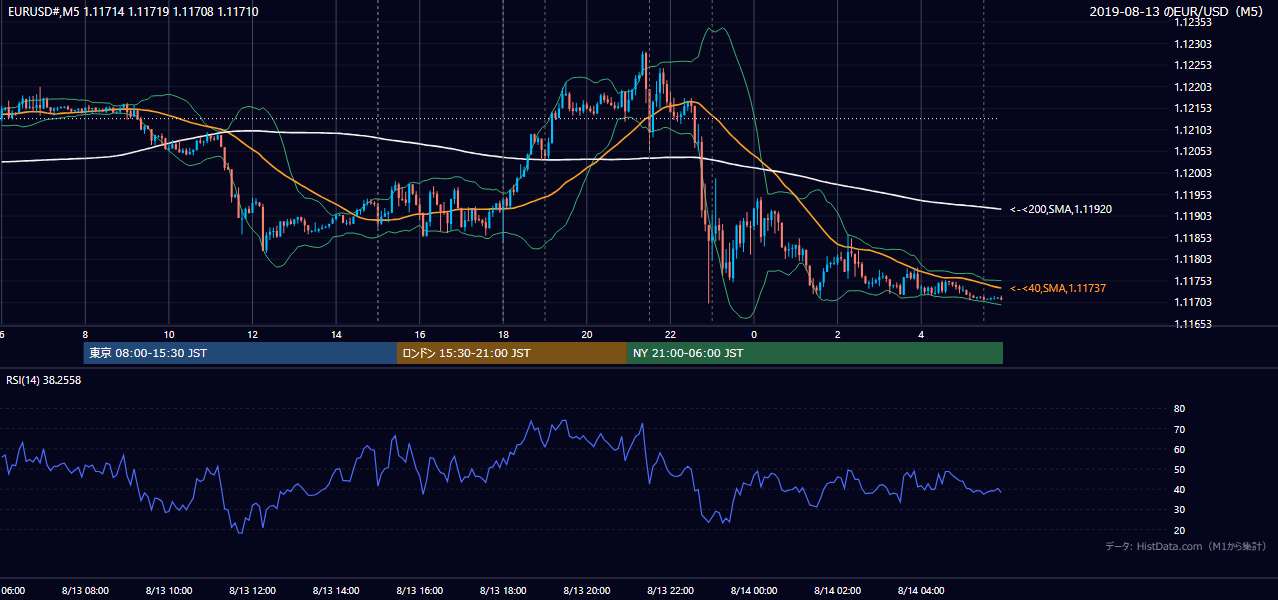Click price axis value 1.11653
This screenshot has height=600, width=1278.
pyautogui.click(x=1193, y=324)
